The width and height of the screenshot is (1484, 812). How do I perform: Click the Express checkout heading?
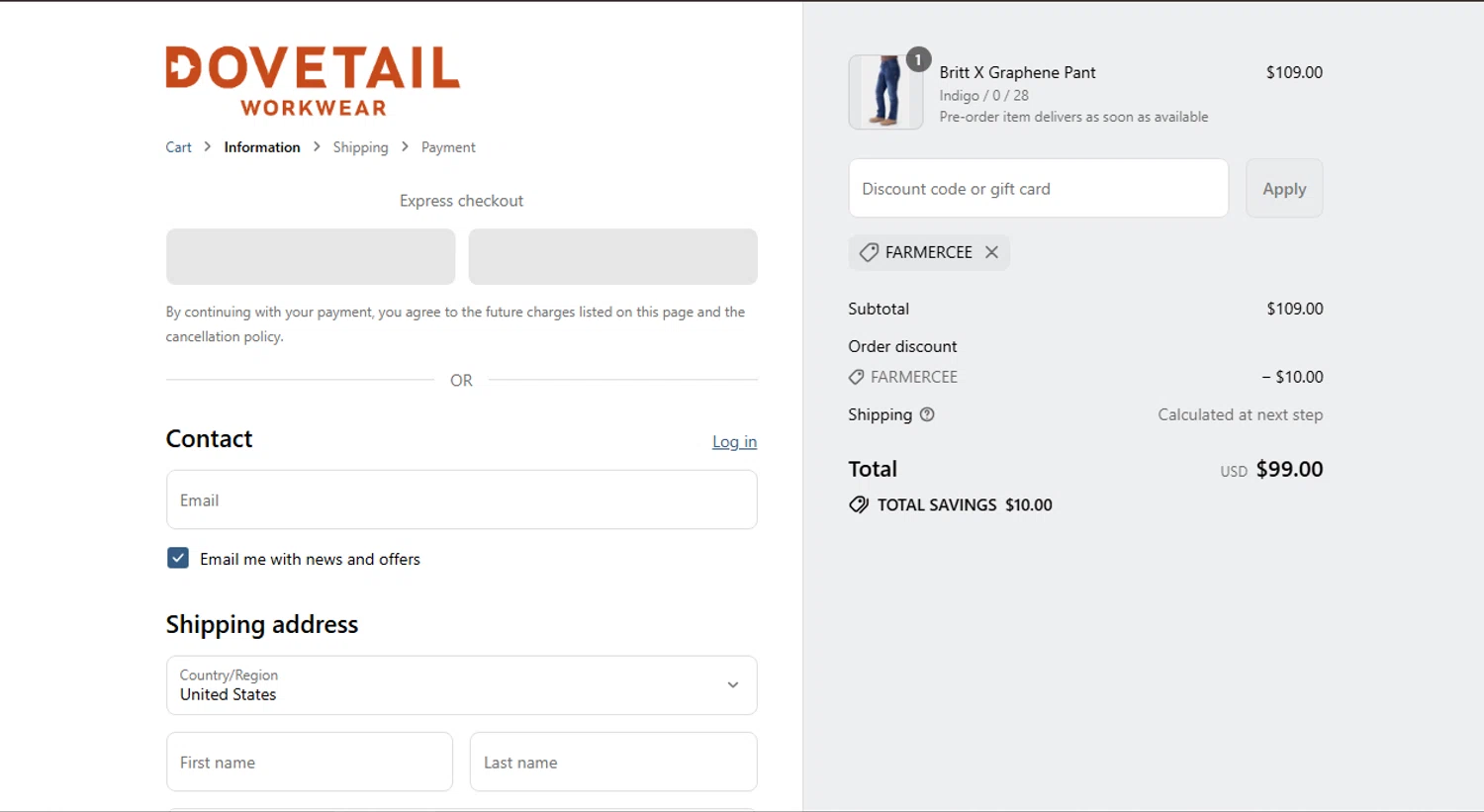tap(461, 201)
